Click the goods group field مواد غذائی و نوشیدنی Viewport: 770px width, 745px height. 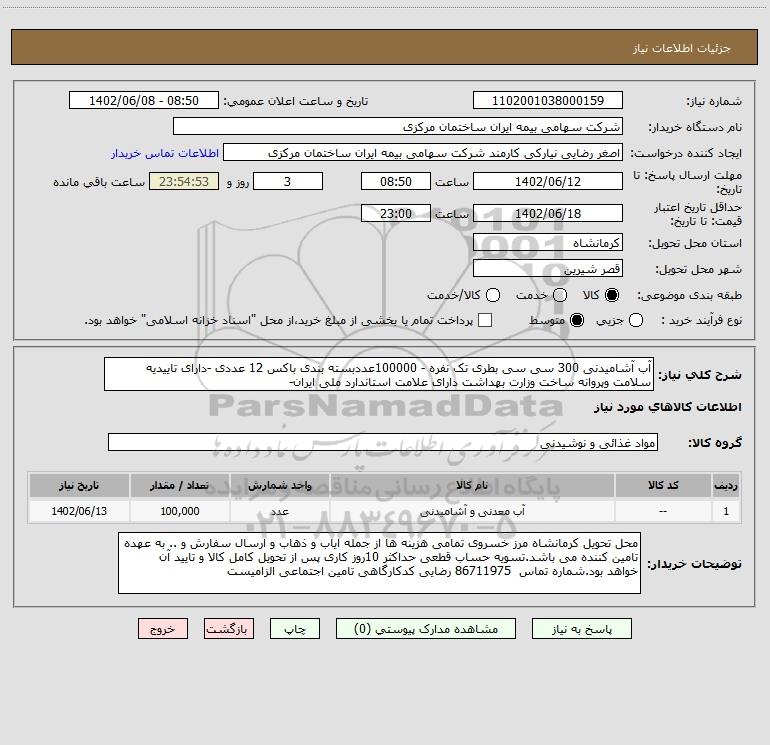(x=383, y=442)
